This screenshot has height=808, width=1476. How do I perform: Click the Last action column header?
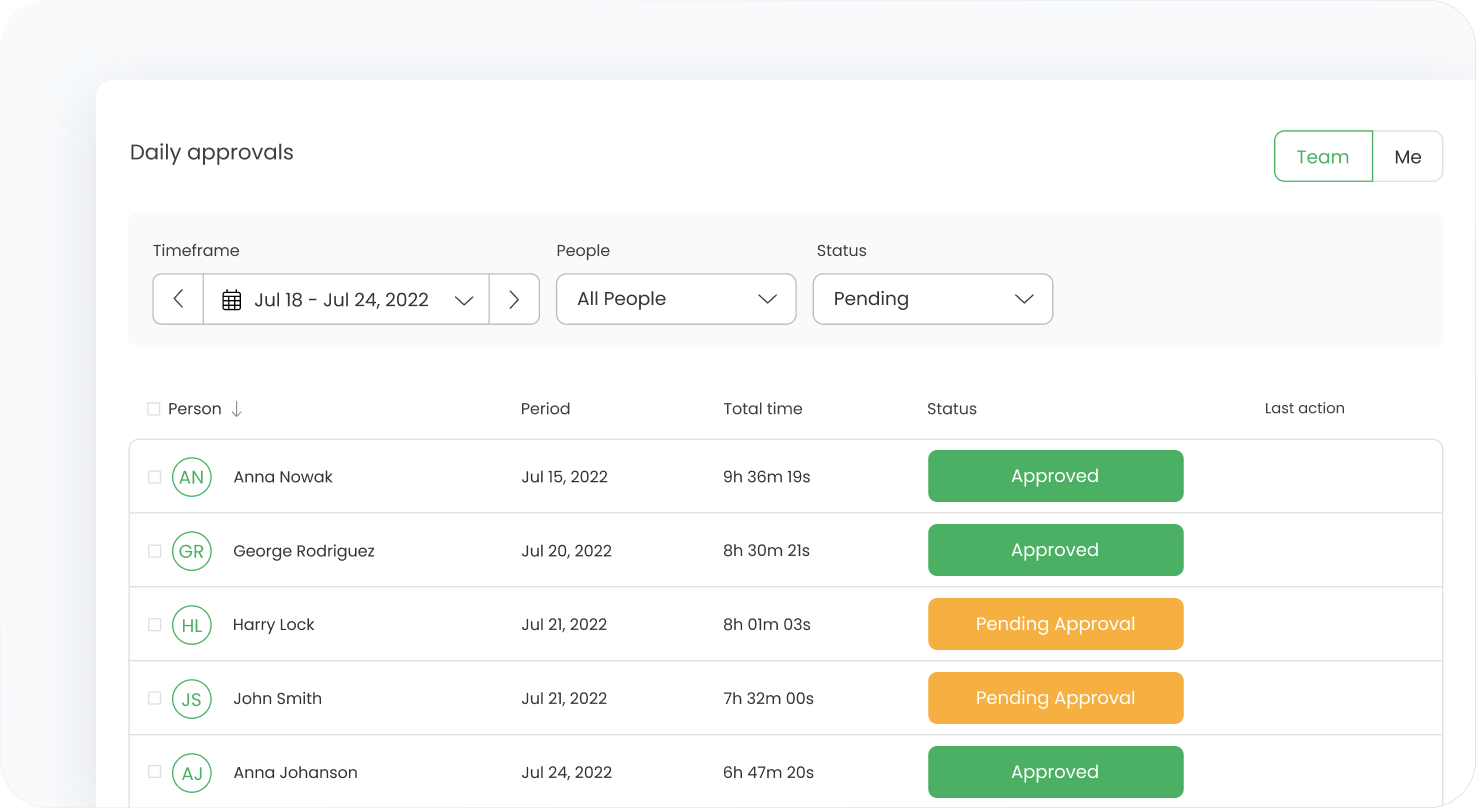pyautogui.click(x=1305, y=408)
